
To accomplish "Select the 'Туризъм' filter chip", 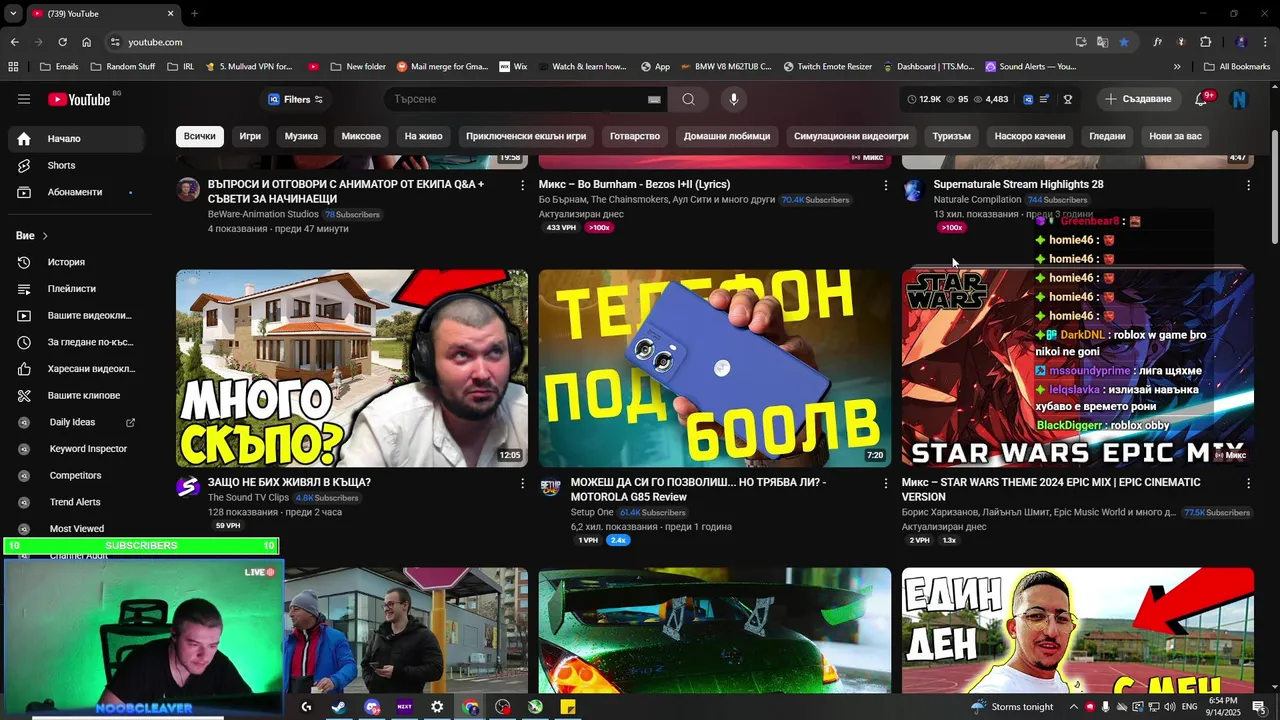I will tap(952, 136).
